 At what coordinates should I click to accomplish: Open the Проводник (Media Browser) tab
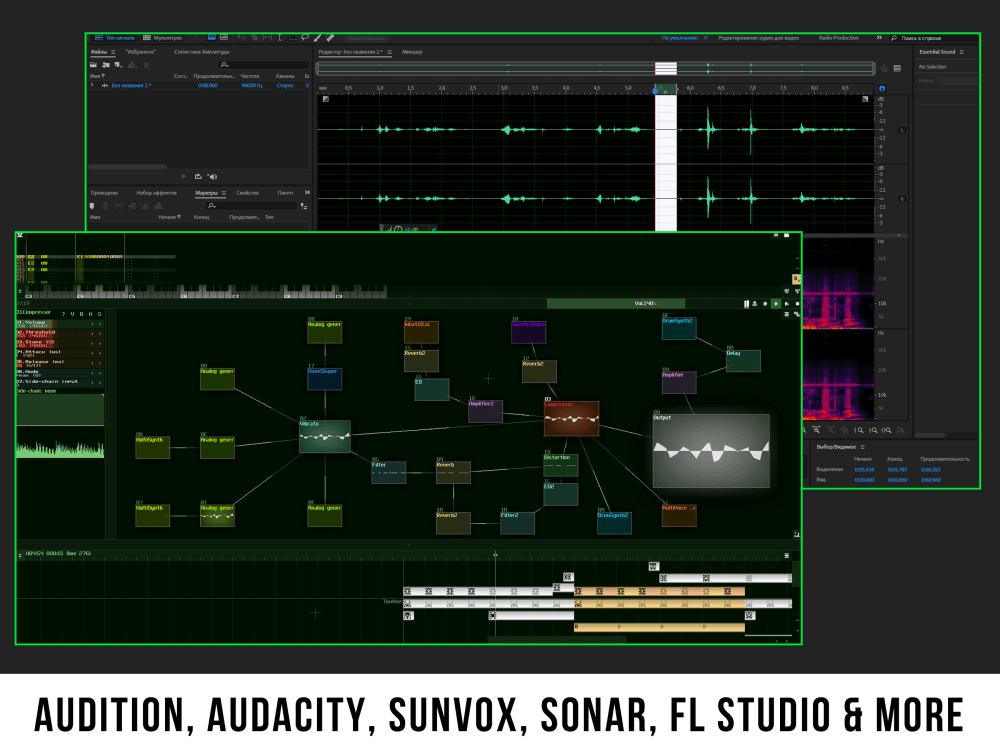[x=105, y=193]
